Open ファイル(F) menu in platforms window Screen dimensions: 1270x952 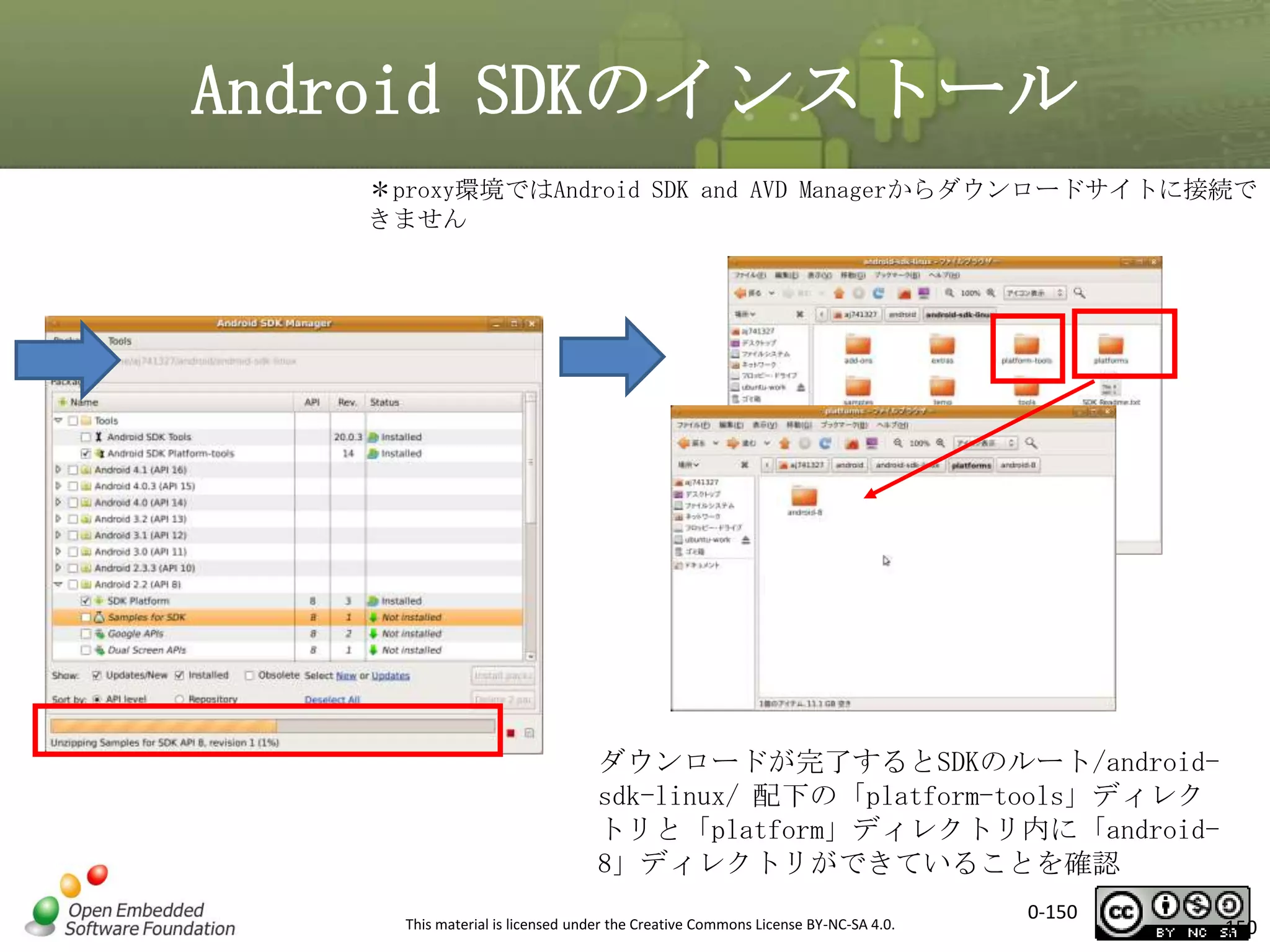(693, 425)
